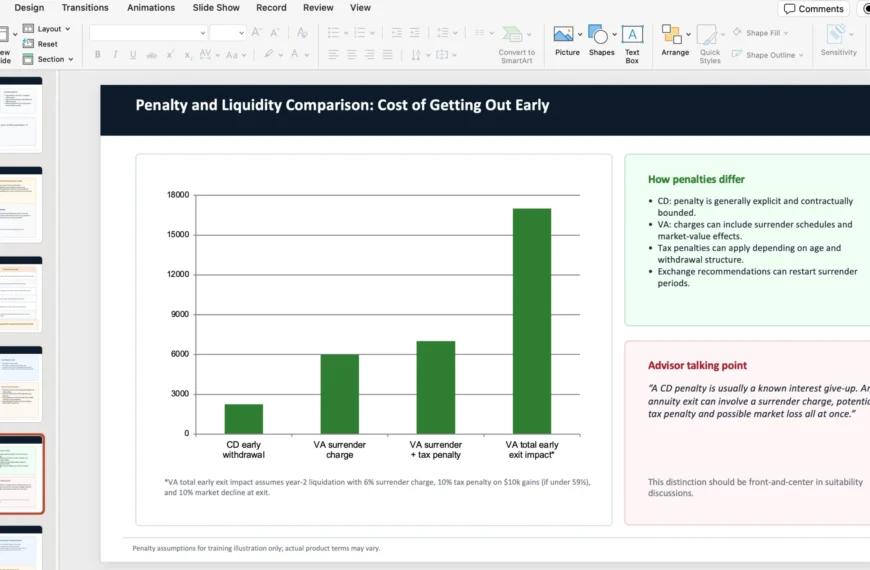Select the first slide thumbnail in the panel

point(21,115)
